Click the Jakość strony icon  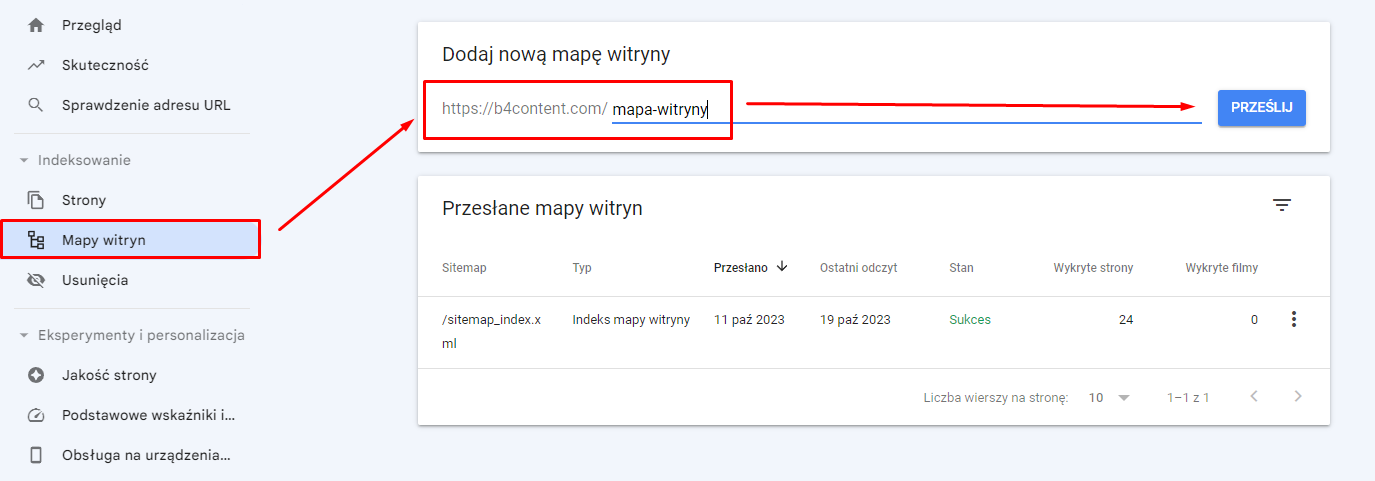[x=36, y=375]
